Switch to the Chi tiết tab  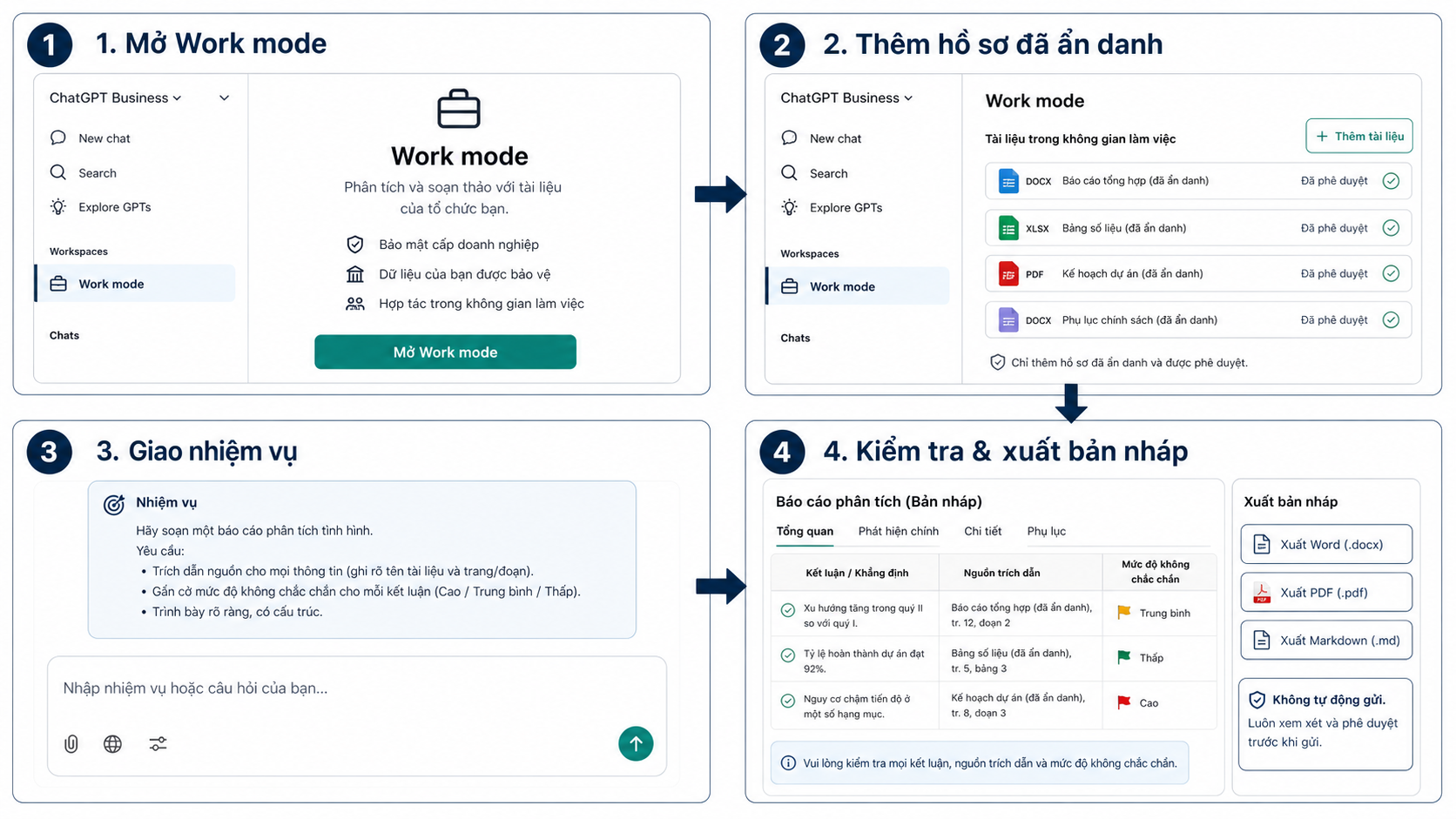click(982, 531)
